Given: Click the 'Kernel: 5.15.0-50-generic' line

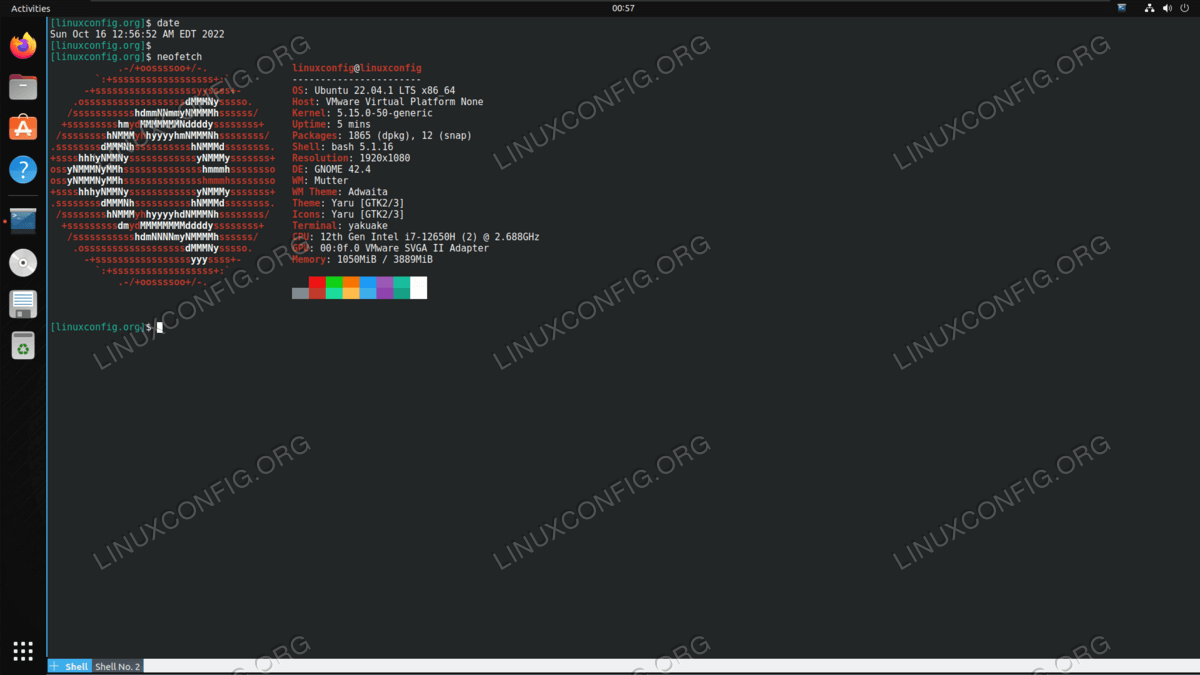Looking at the screenshot, I should tap(362, 113).
